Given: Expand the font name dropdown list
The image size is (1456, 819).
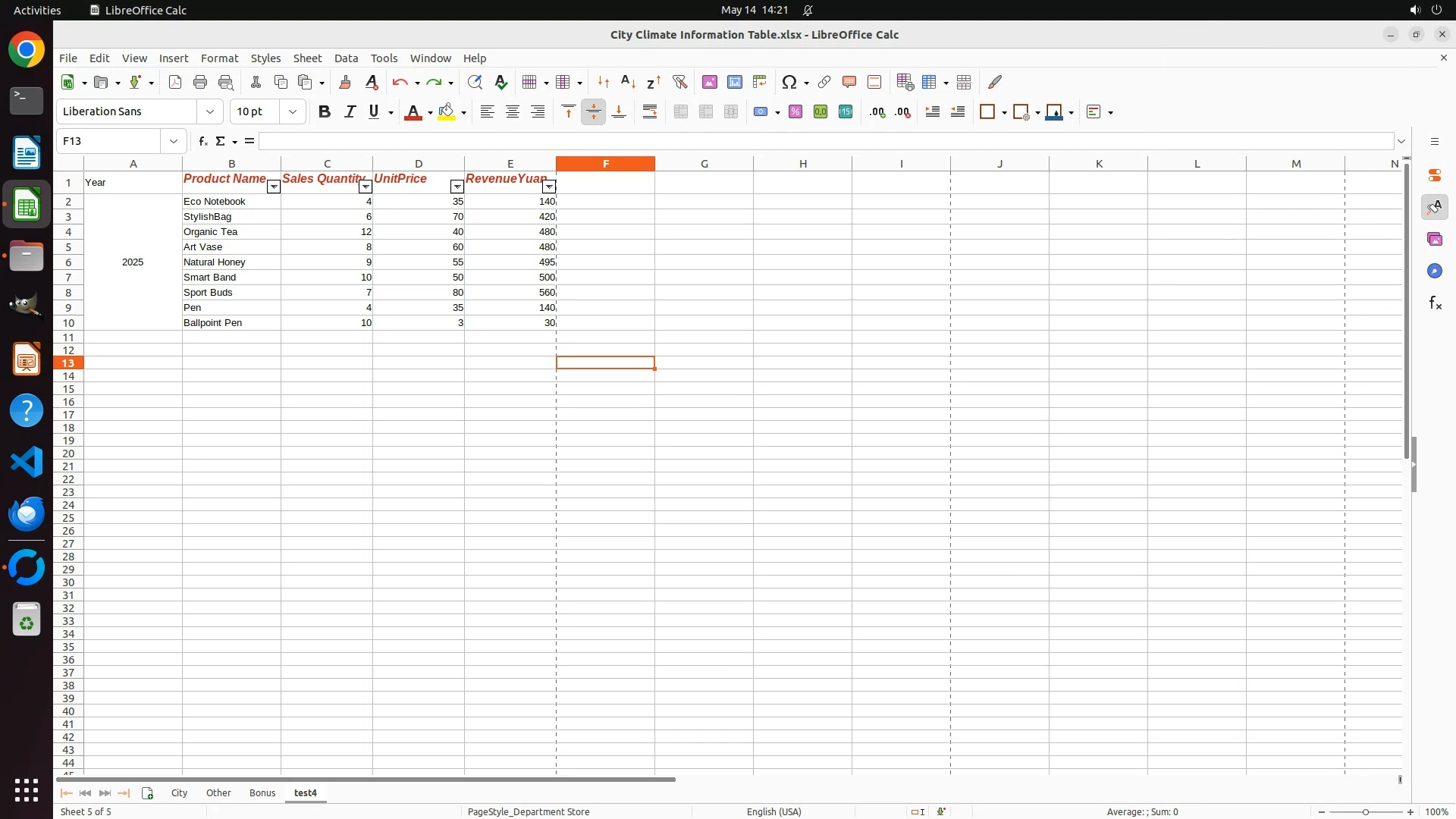Looking at the screenshot, I should (210, 111).
